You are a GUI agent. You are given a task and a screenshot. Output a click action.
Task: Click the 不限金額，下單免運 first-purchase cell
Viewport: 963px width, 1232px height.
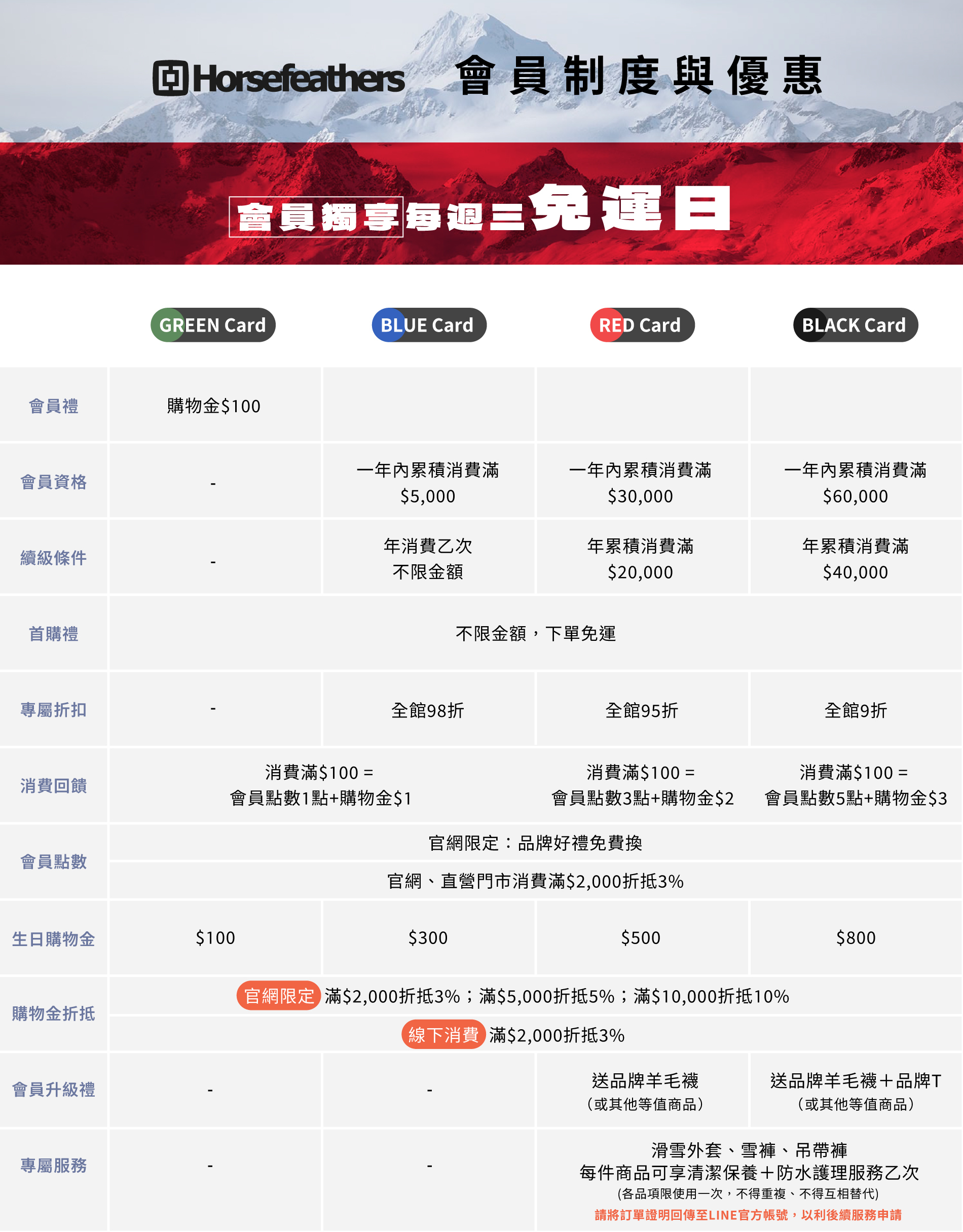535,633
